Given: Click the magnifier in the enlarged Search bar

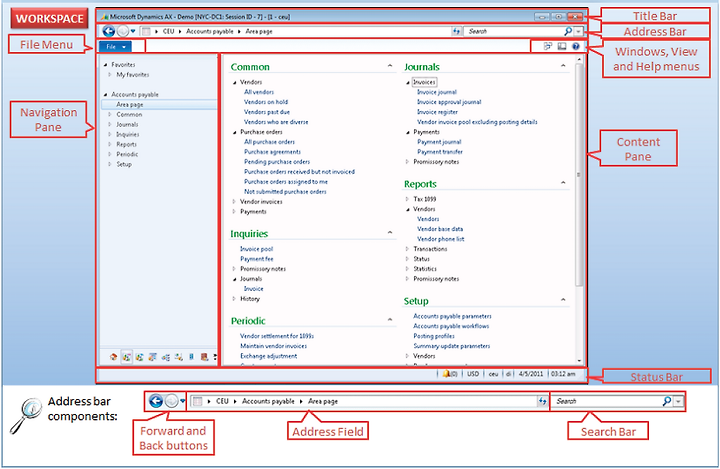Looking at the screenshot, I should 667,401.
